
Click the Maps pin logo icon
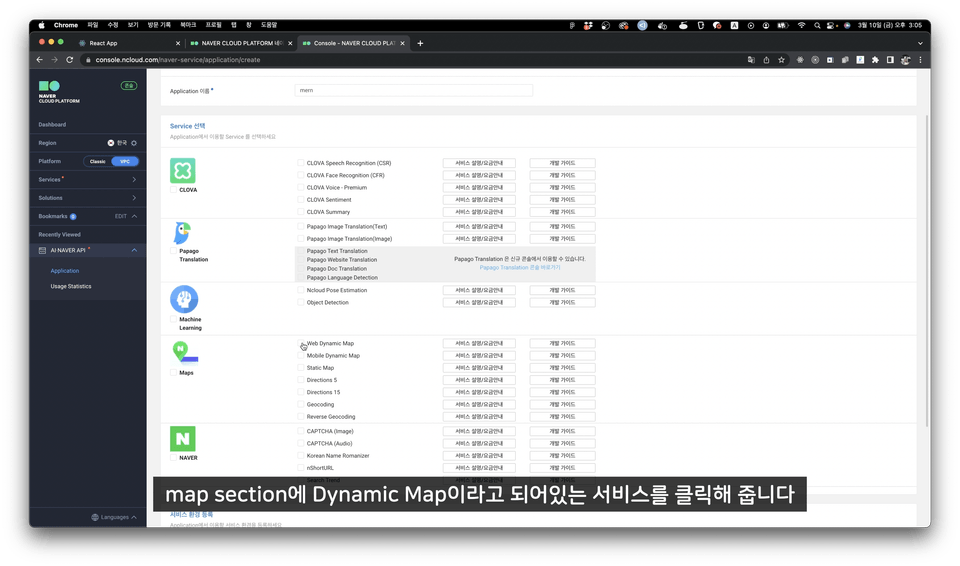point(183,351)
